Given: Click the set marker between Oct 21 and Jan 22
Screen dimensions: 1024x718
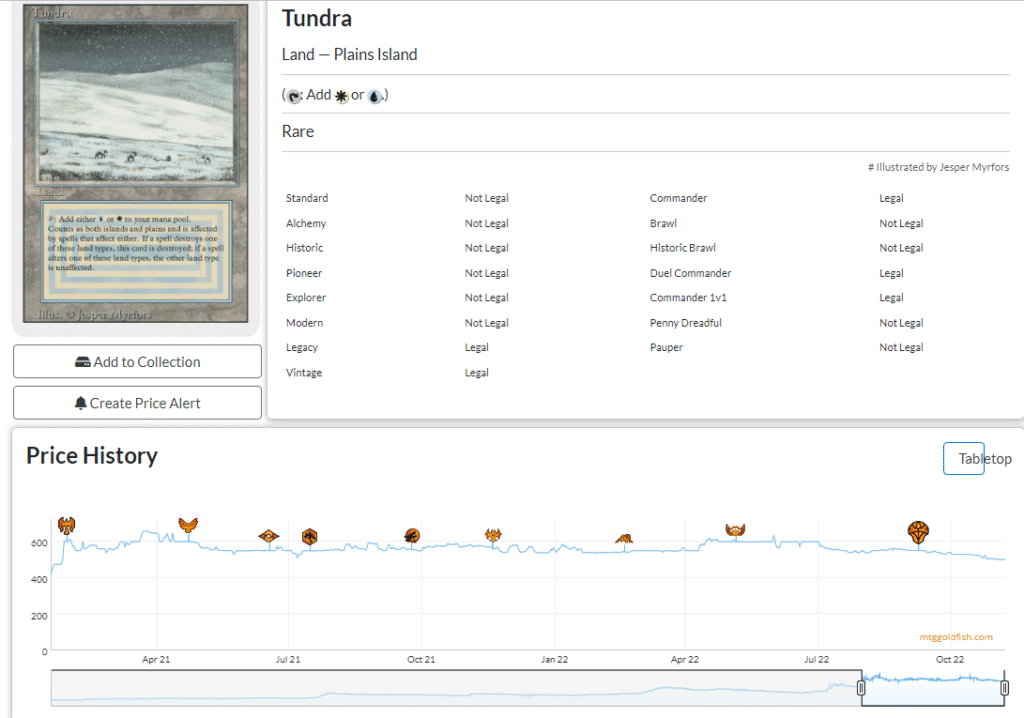Looking at the screenshot, I should pos(493,536).
